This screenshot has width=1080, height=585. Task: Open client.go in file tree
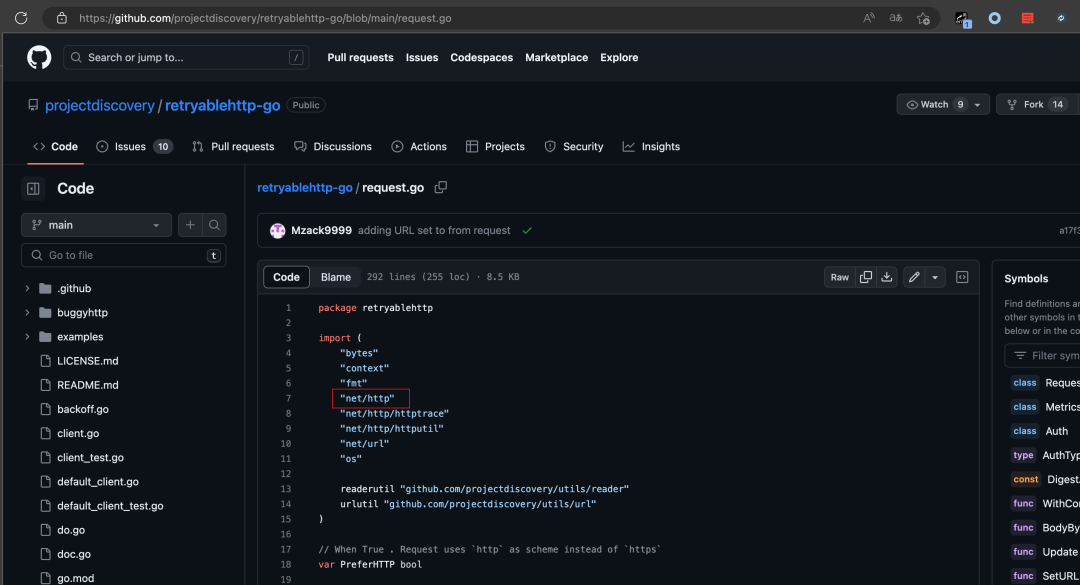[x=78, y=433]
